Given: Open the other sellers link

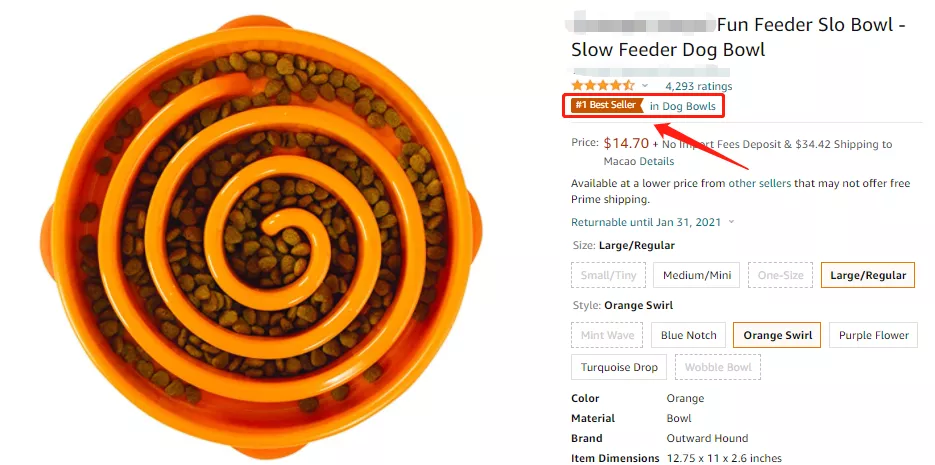Looking at the screenshot, I should pyautogui.click(x=760, y=183).
